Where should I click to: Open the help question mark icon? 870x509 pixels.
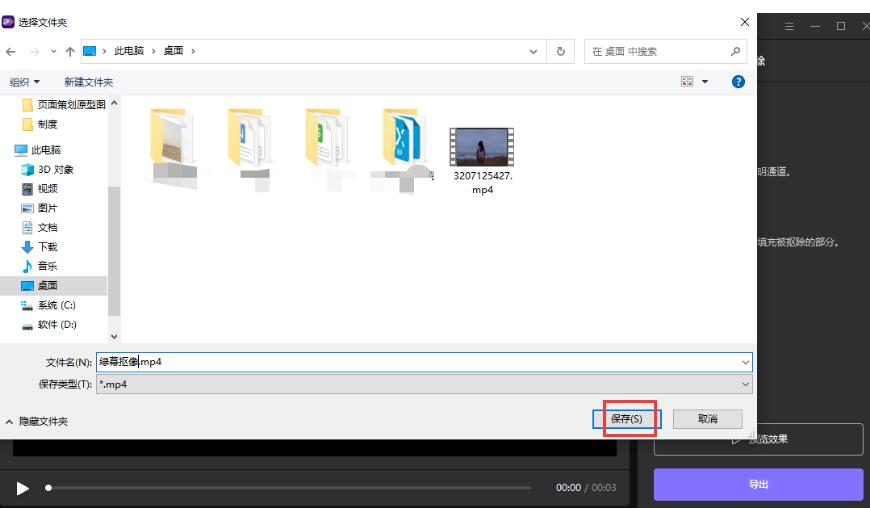(x=738, y=82)
